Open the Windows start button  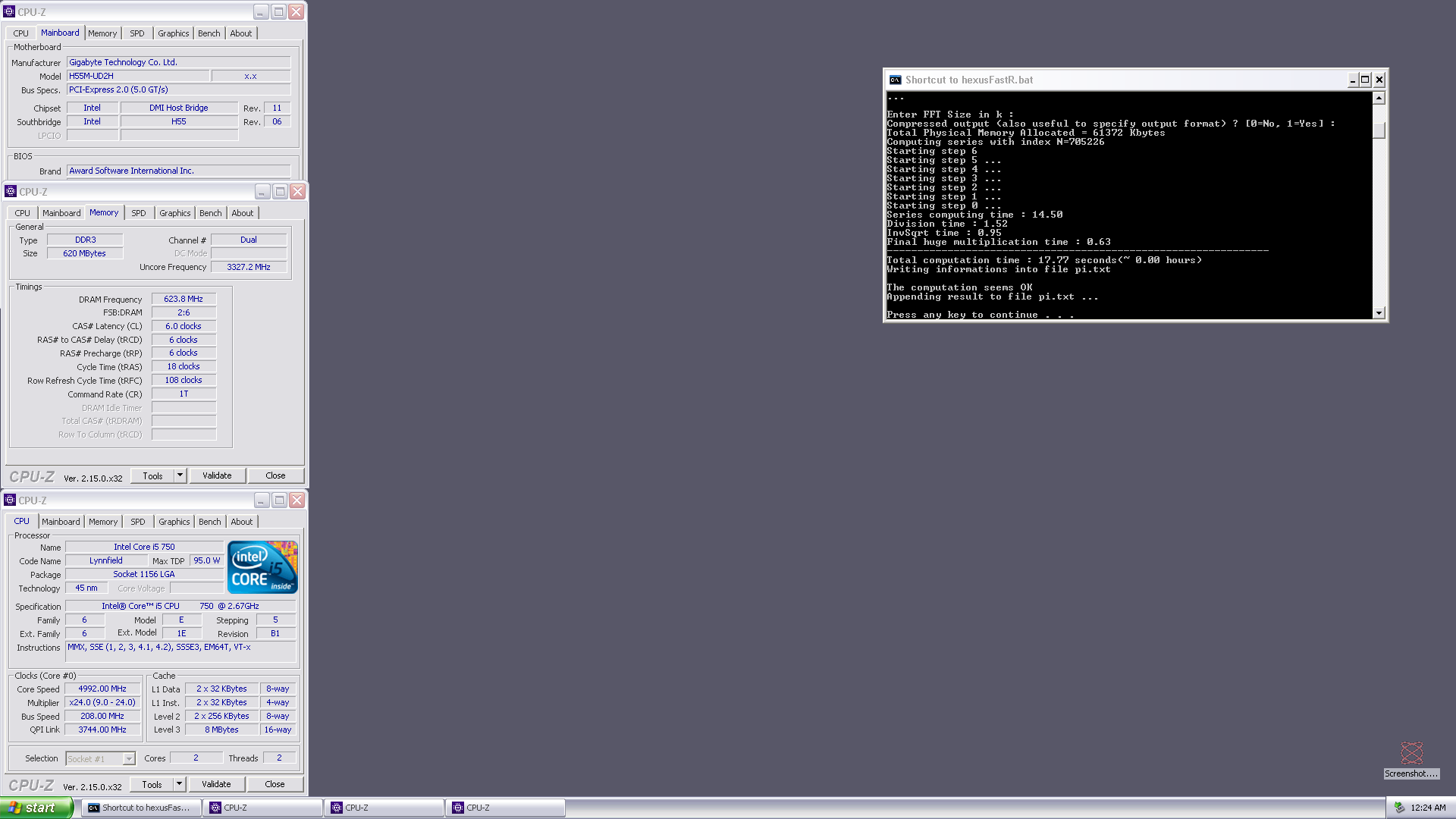[36, 808]
